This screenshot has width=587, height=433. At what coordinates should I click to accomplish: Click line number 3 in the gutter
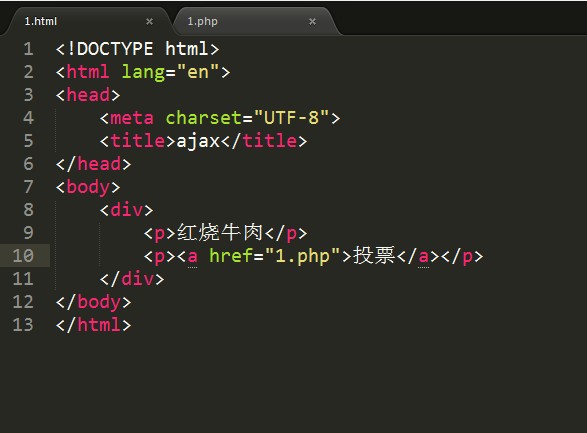28,95
